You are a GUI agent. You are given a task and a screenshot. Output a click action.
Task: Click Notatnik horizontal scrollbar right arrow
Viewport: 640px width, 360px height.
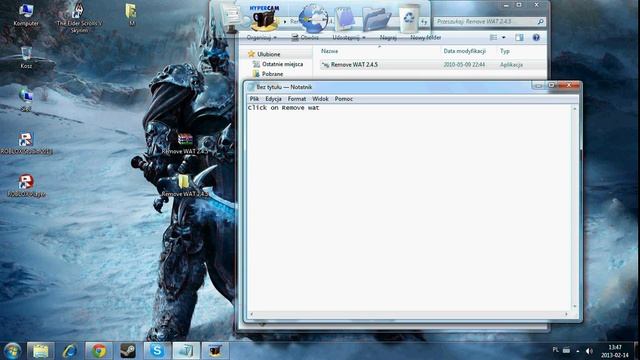coord(566,314)
